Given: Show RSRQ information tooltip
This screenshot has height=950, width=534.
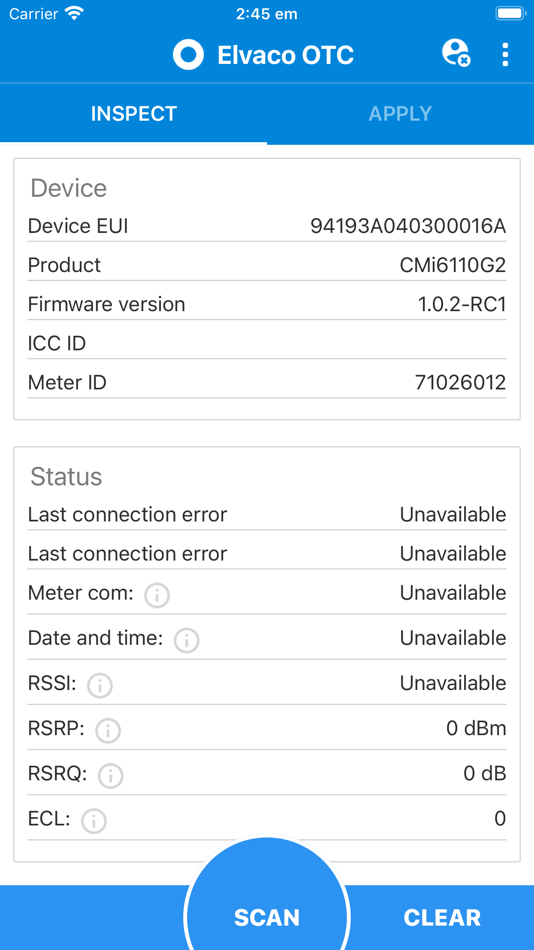Looking at the screenshot, I should coord(111,776).
